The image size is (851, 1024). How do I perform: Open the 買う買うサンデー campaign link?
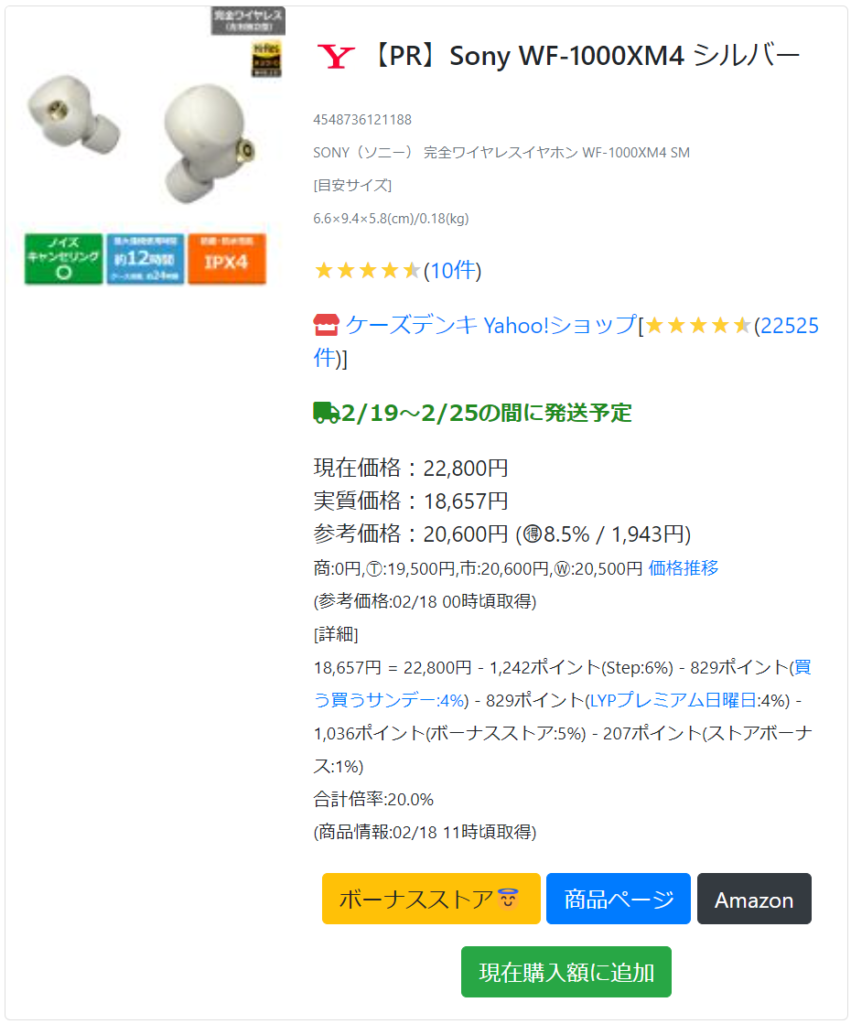coord(562,684)
